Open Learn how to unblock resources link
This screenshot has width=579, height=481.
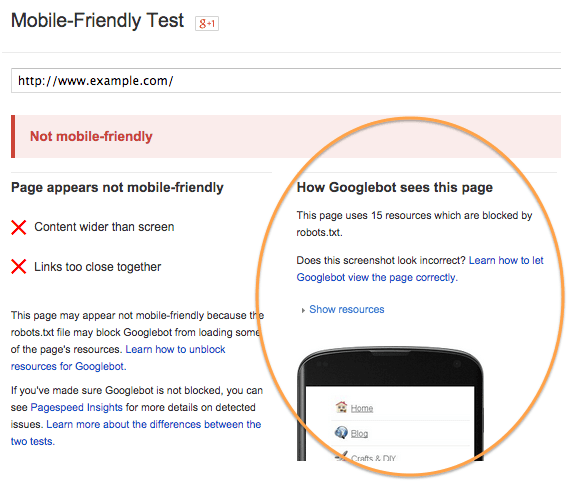[x=118, y=358]
